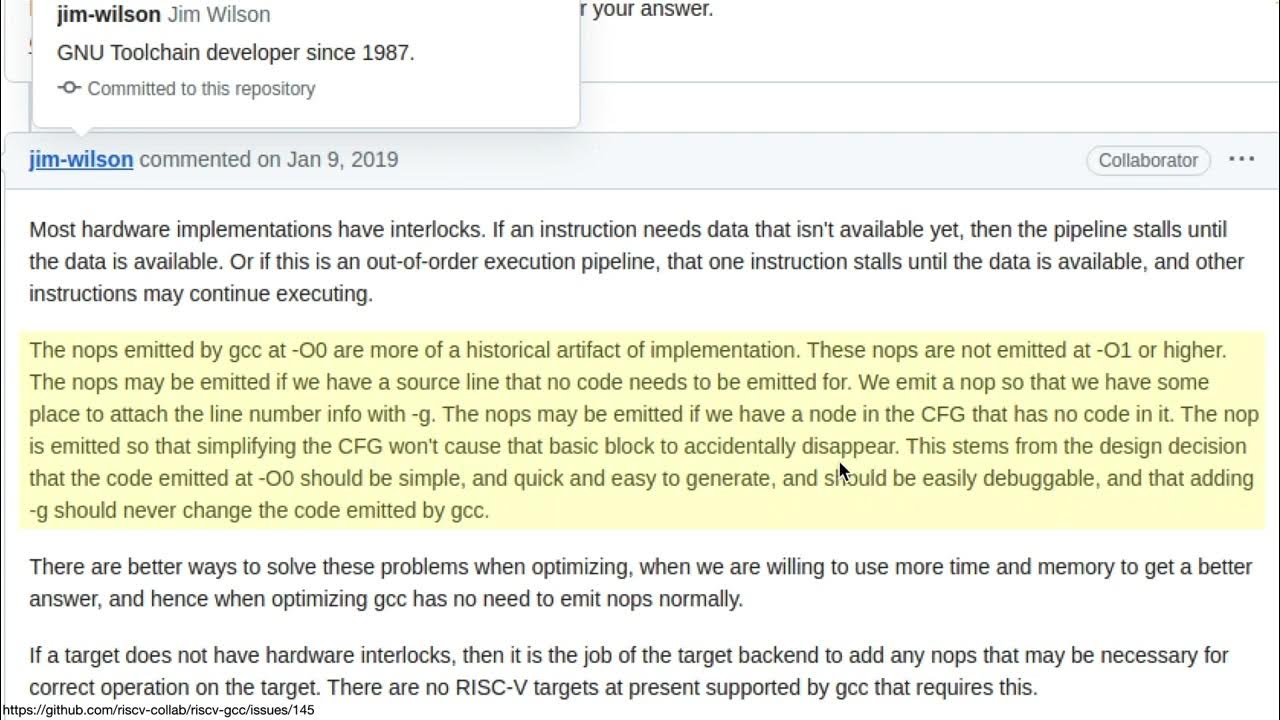Click "GNU Toolchain developer since 1987" bio

pos(235,52)
